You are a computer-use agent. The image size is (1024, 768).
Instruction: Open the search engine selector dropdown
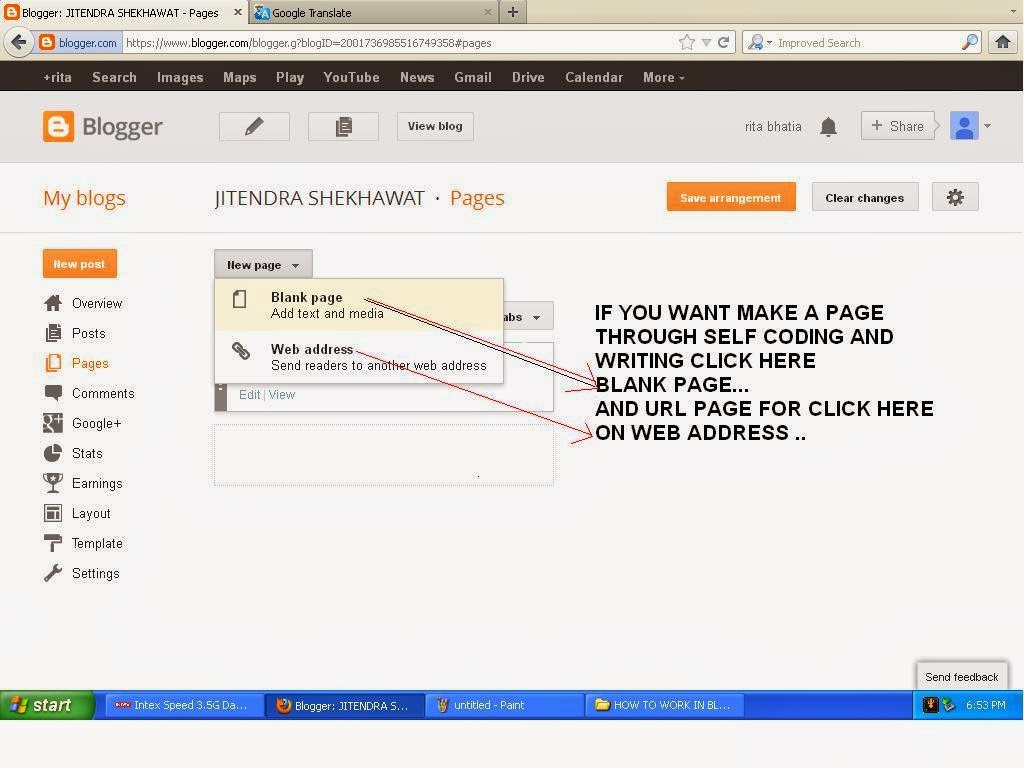pyautogui.click(x=759, y=42)
